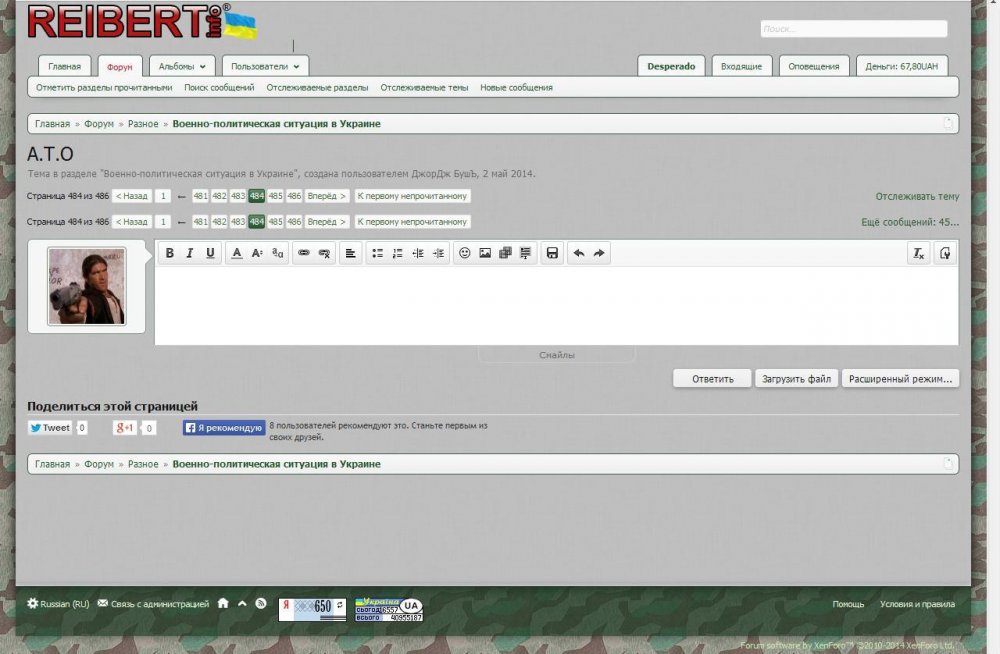Toggle bold formatting in the editor

coord(170,254)
